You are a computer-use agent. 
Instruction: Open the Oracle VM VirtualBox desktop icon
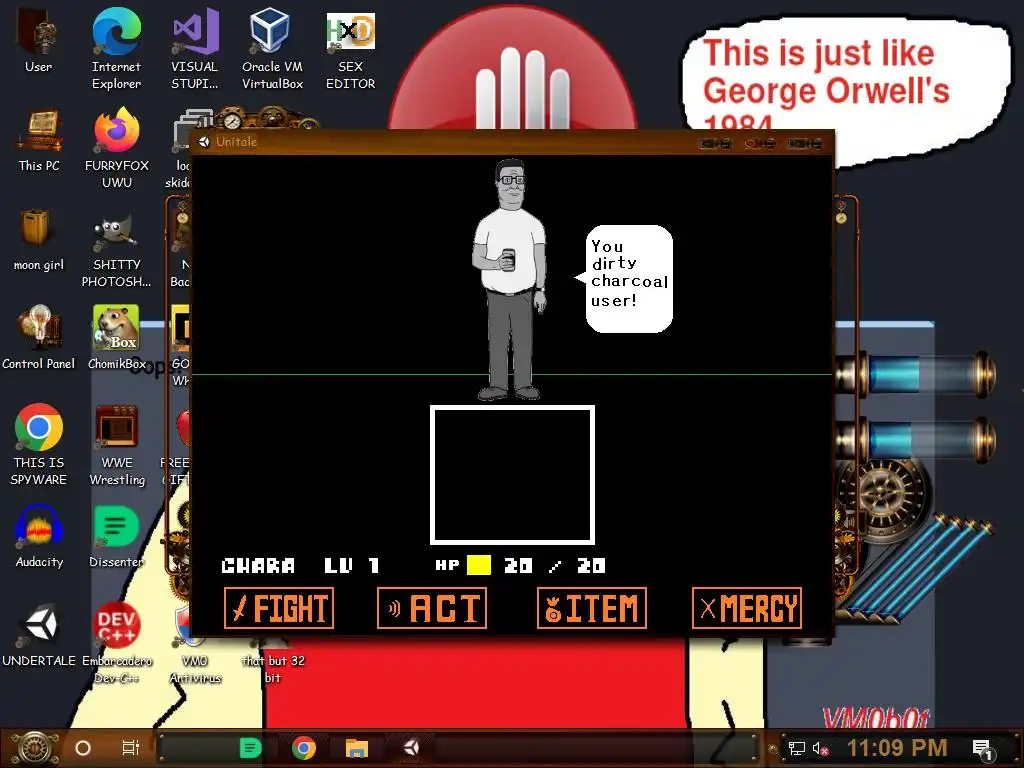pos(272,49)
